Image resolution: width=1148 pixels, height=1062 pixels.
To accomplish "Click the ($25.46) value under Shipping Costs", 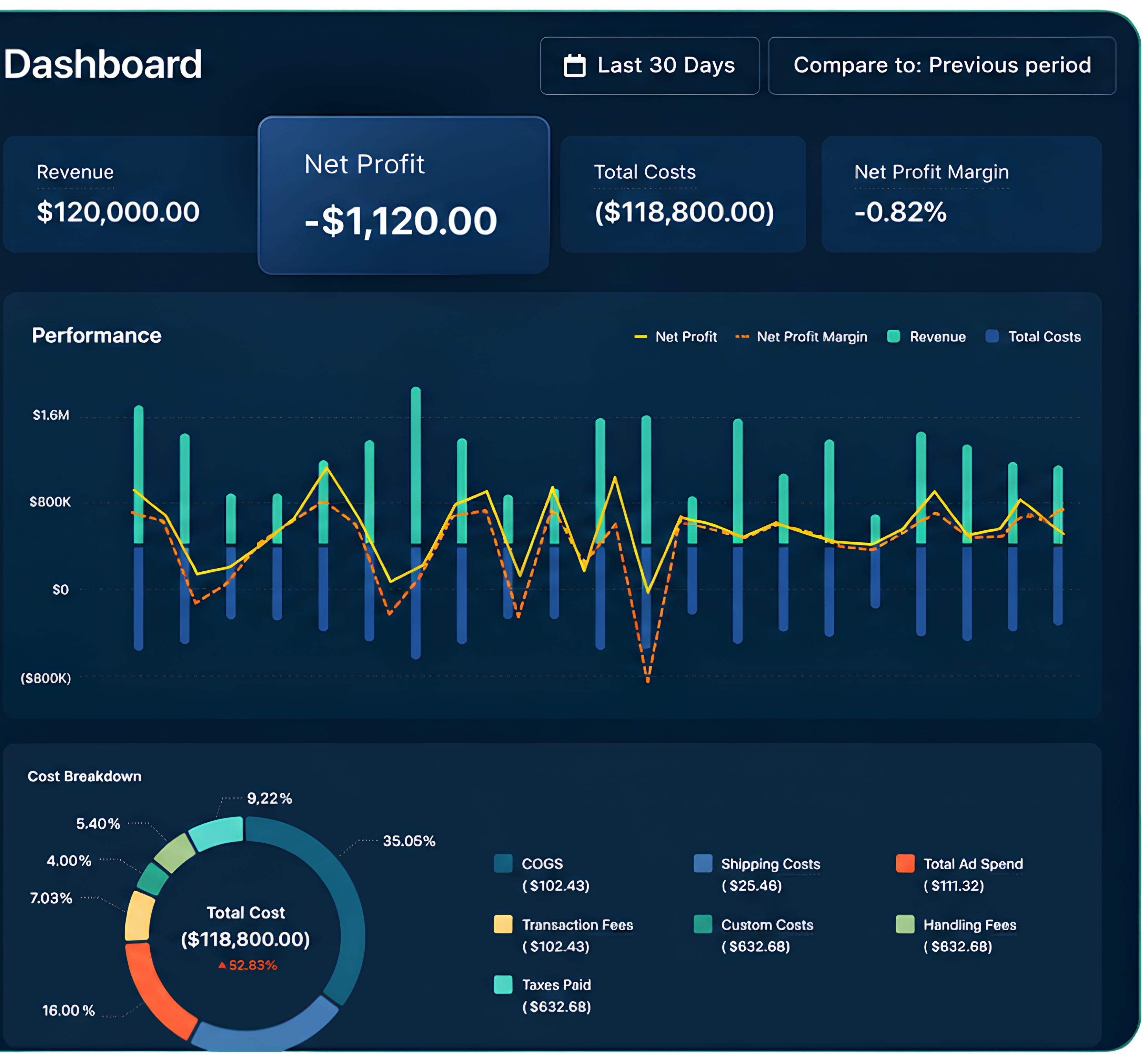I will tap(752, 885).
